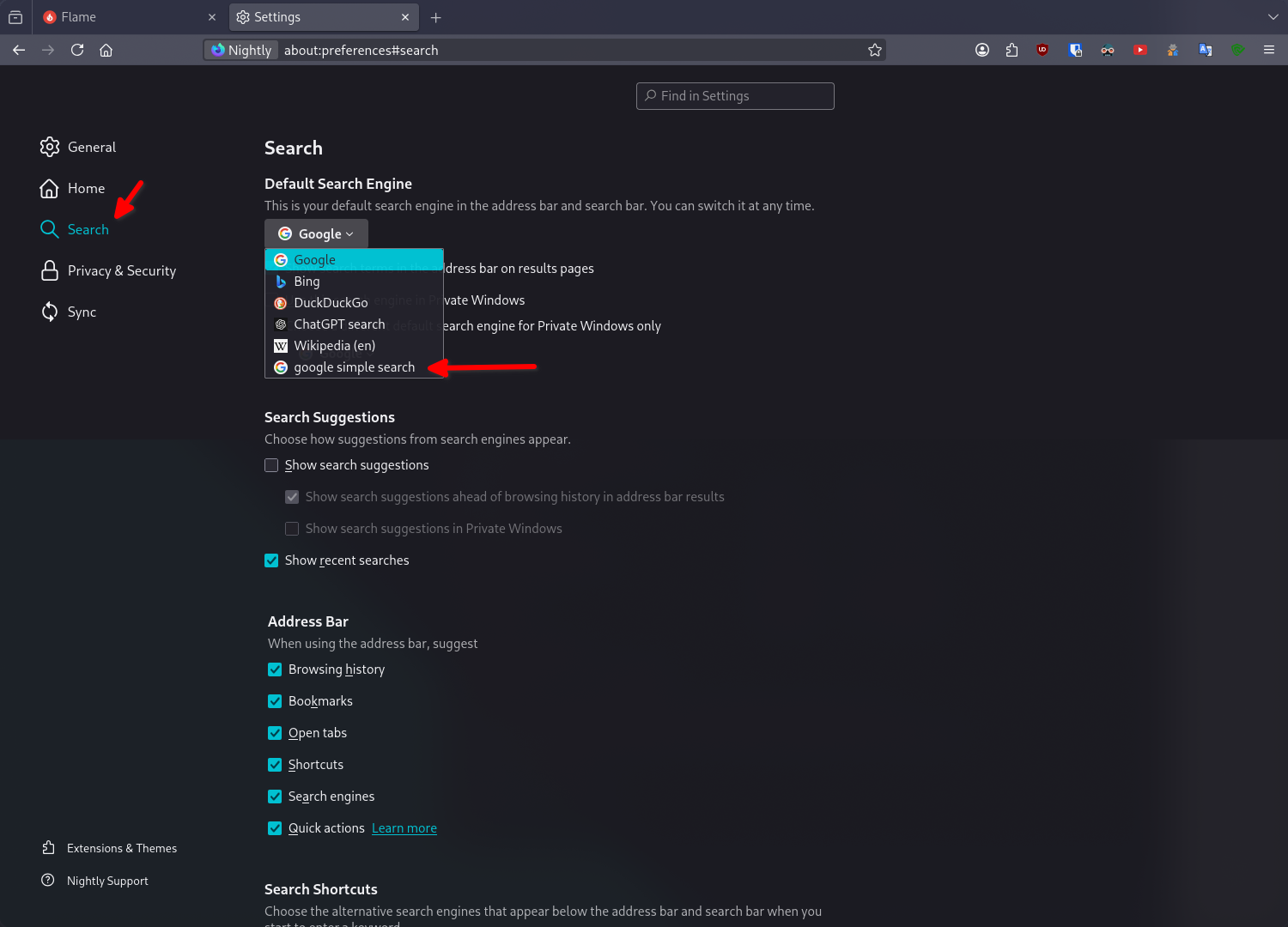This screenshot has height=927, width=1288.
Task: Click the red YouTube extension icon
Action: 1140,50
